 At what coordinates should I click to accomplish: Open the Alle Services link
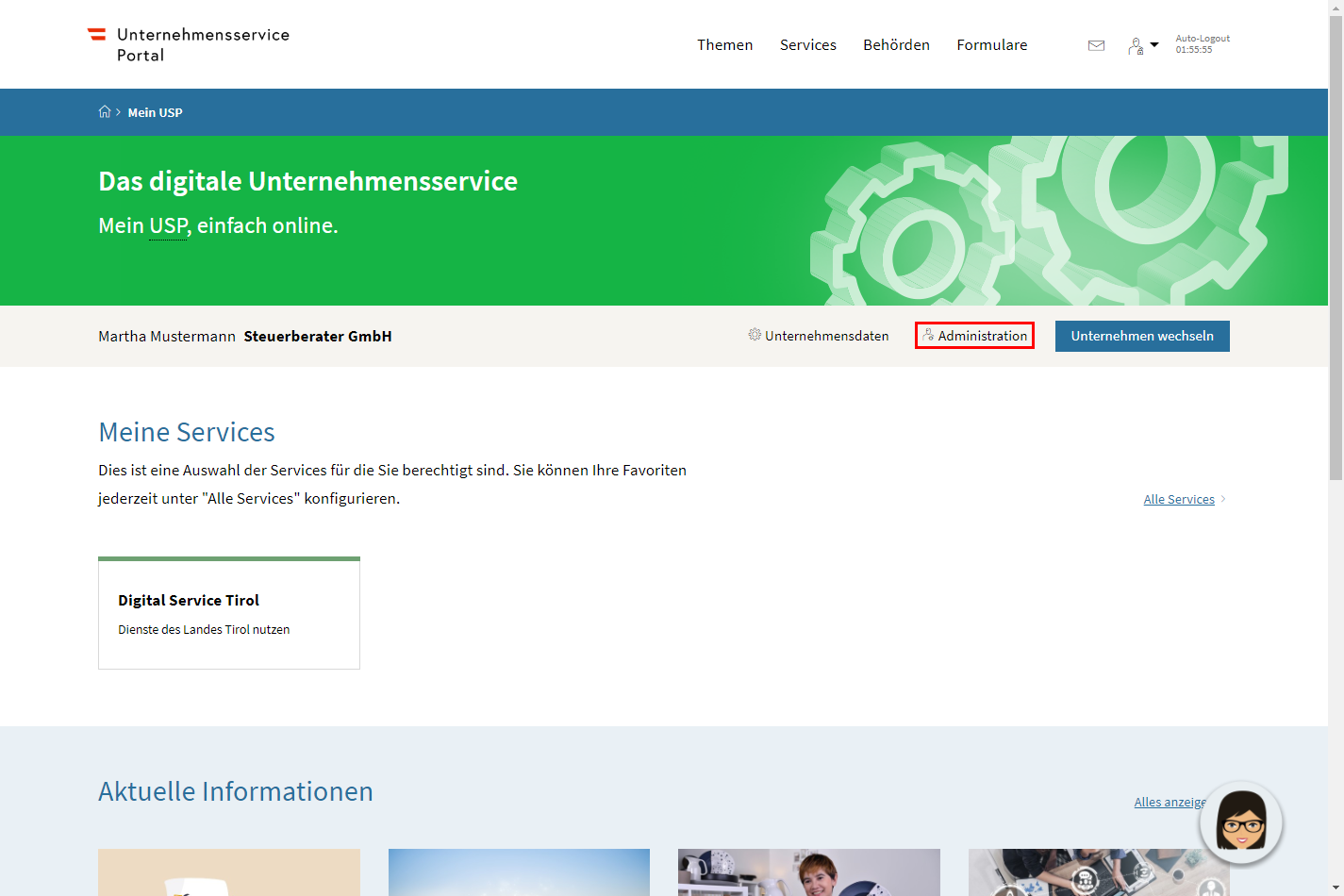click(x=1178, y=500)
